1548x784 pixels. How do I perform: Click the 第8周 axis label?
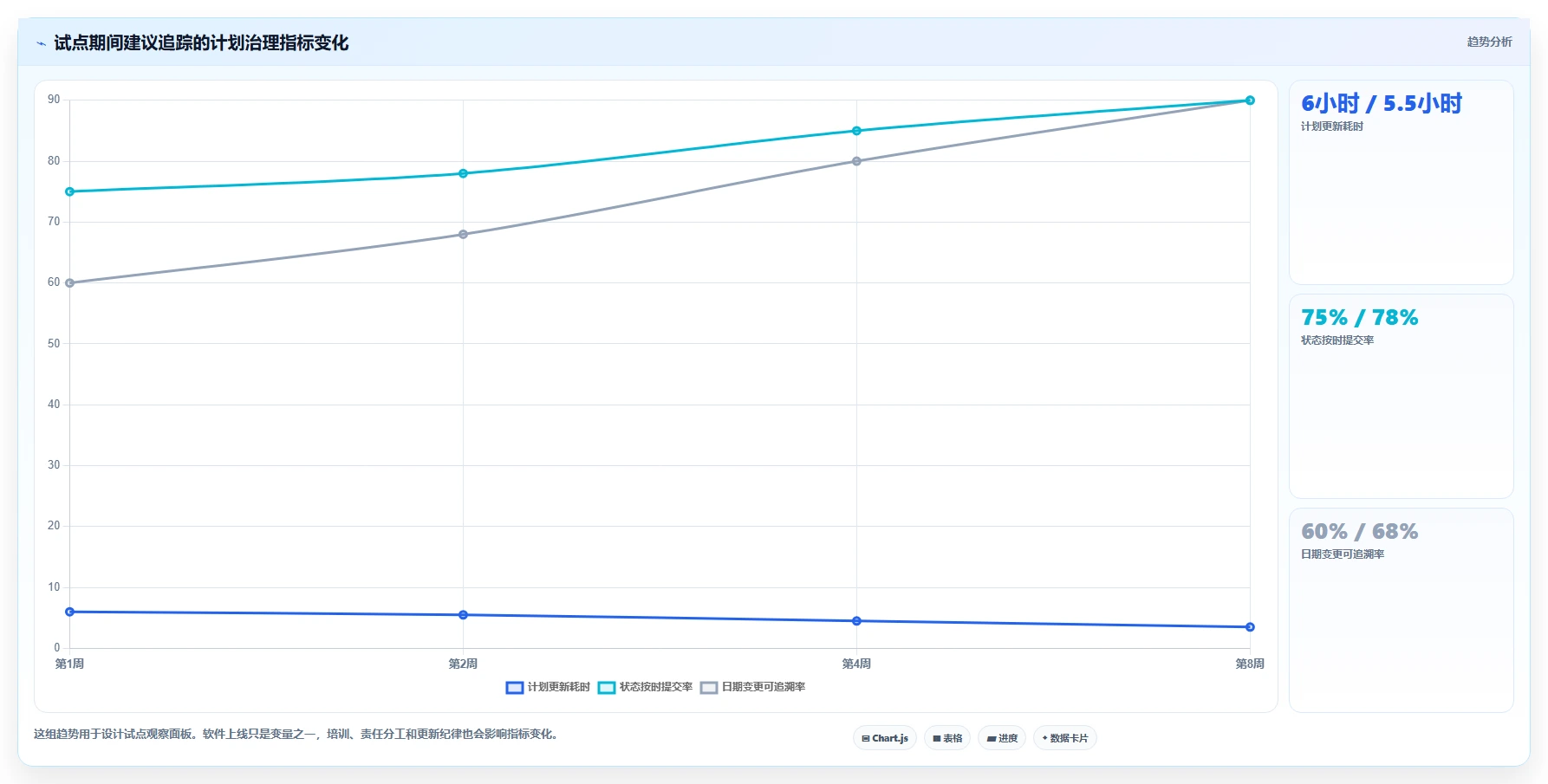[x=1250, y=664]
